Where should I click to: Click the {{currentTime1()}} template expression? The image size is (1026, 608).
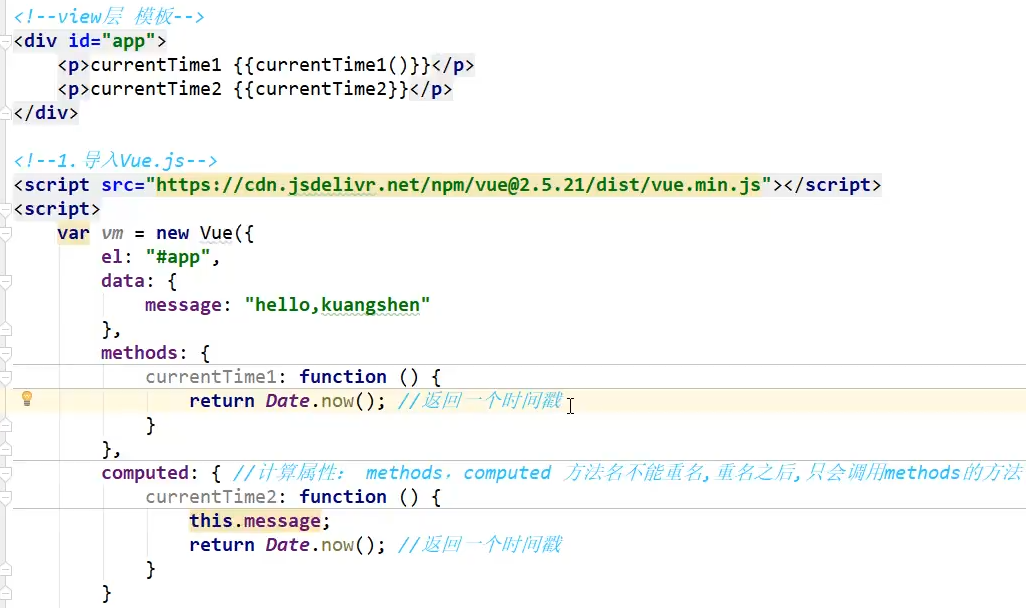[332, 65]
